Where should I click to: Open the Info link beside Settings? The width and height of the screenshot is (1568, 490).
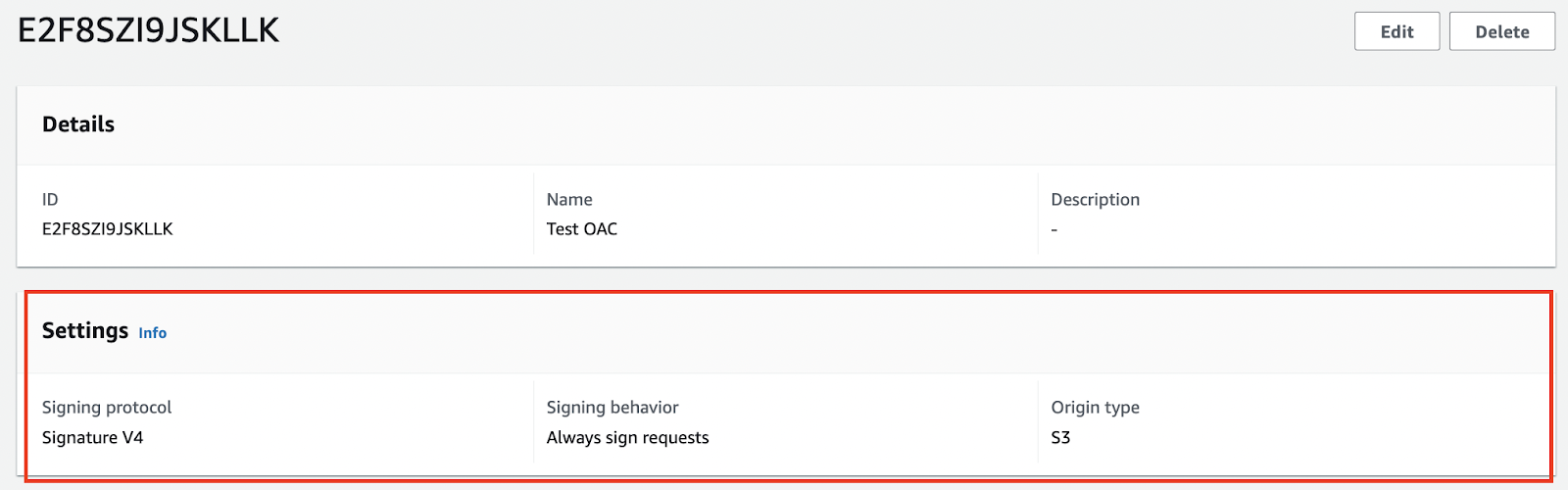[x=152, y=333]
